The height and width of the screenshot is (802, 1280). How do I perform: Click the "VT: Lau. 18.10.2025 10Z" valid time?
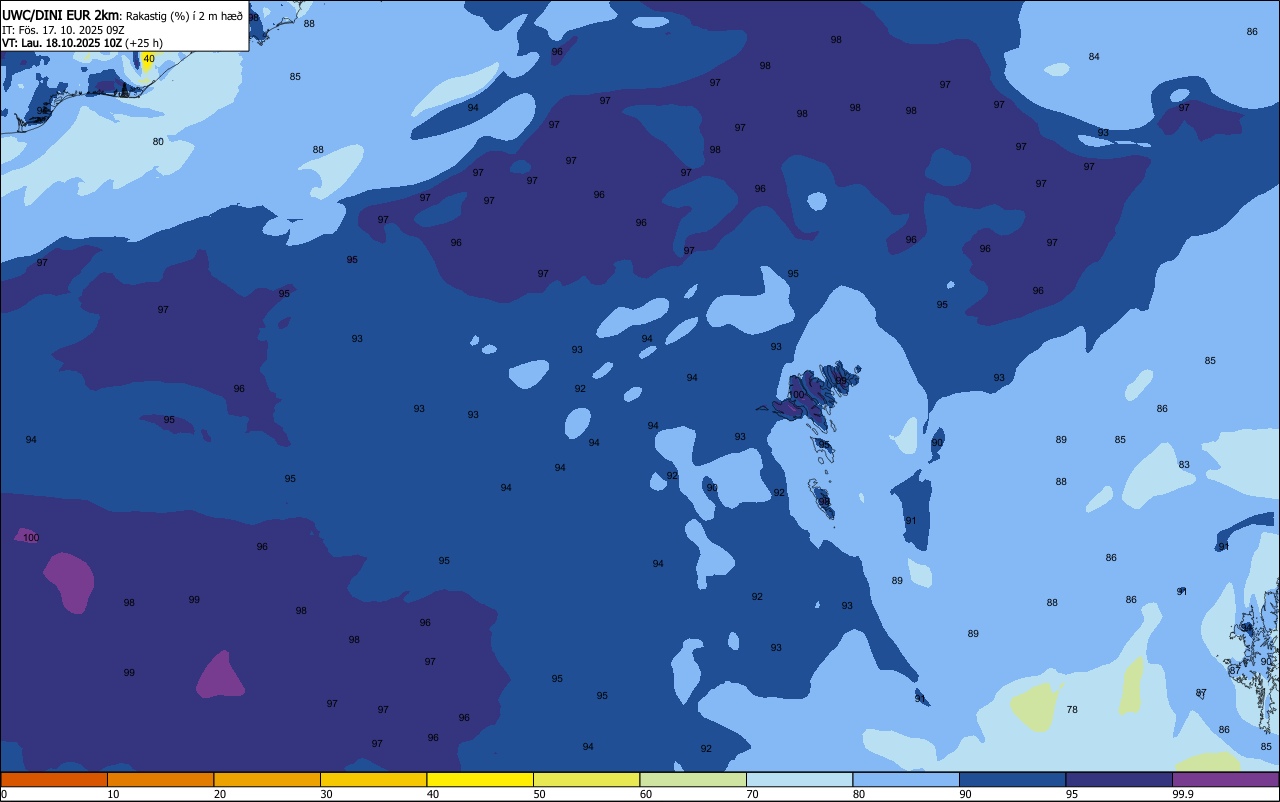tap(62, 43)
